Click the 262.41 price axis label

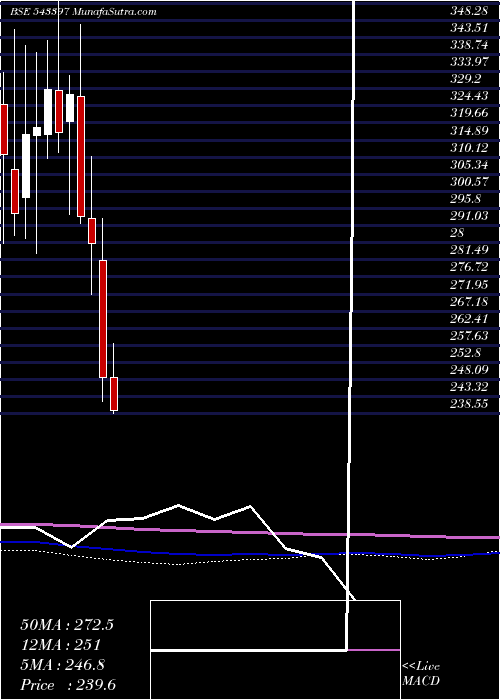pos(471,318)
